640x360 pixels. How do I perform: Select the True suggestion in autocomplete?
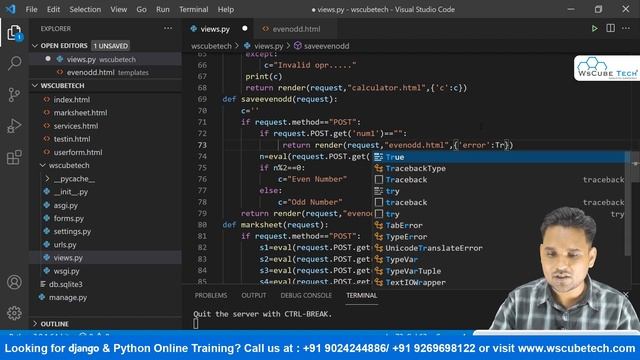coord(500,157)
